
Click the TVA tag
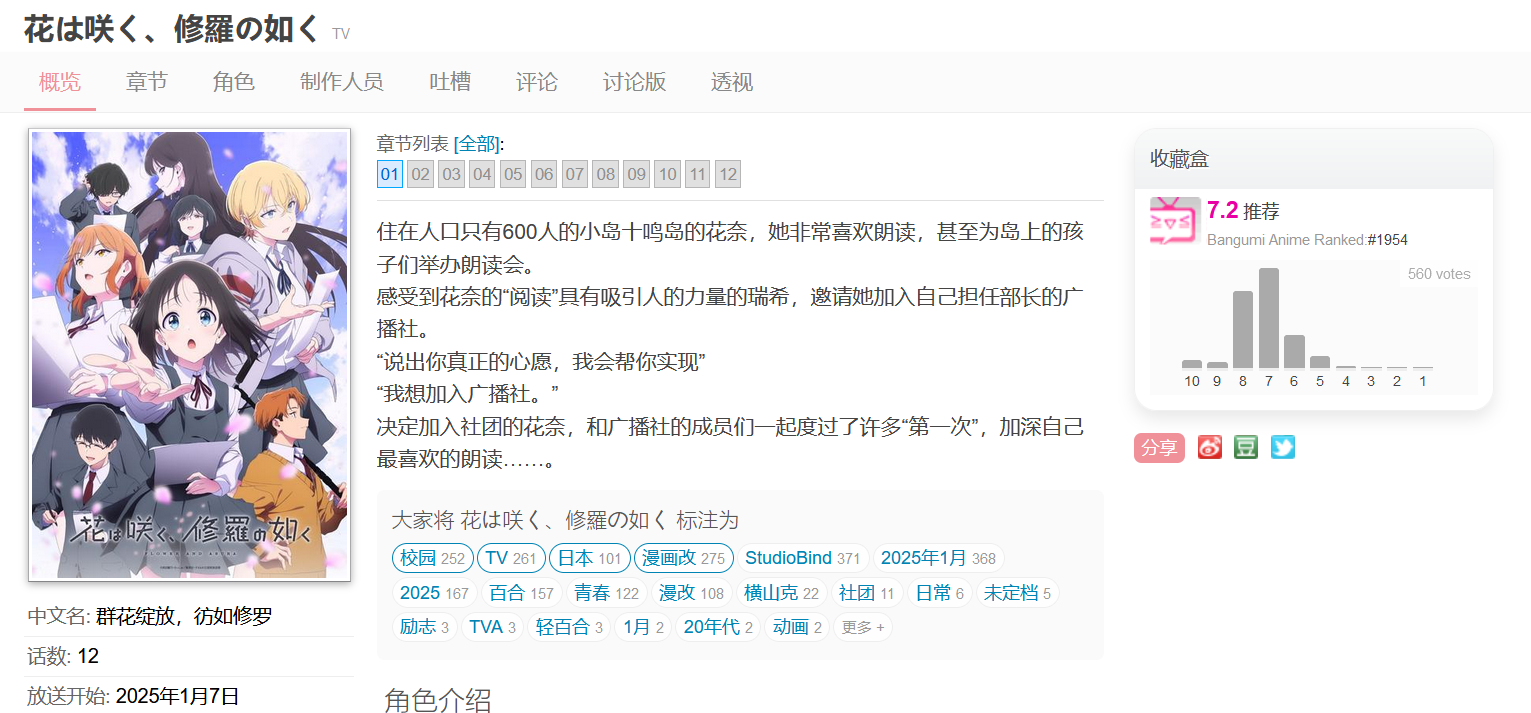492,627
